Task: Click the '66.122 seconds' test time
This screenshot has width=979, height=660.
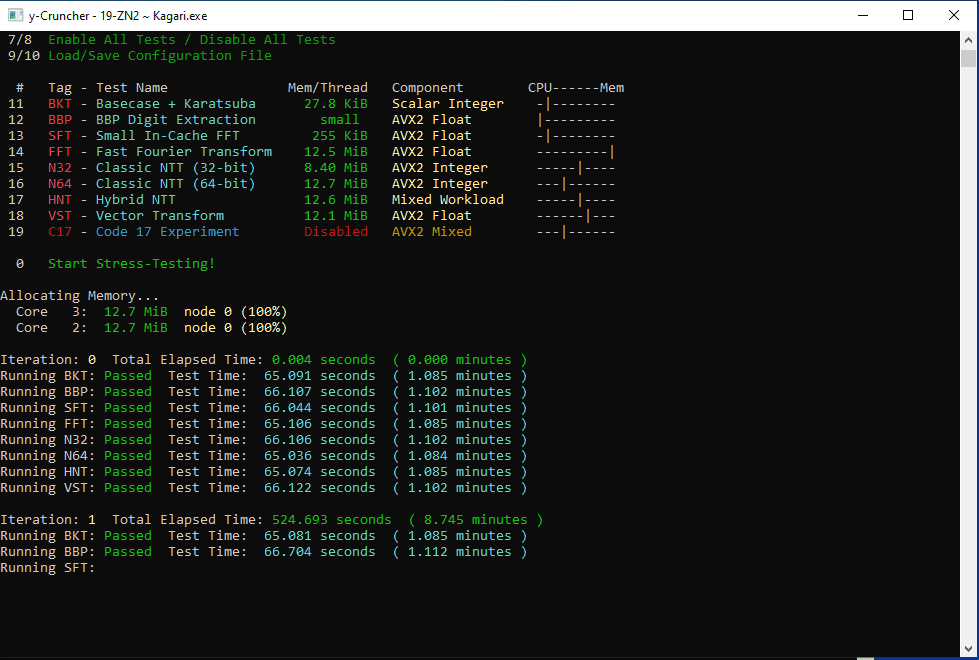Action: pos(320,488)
